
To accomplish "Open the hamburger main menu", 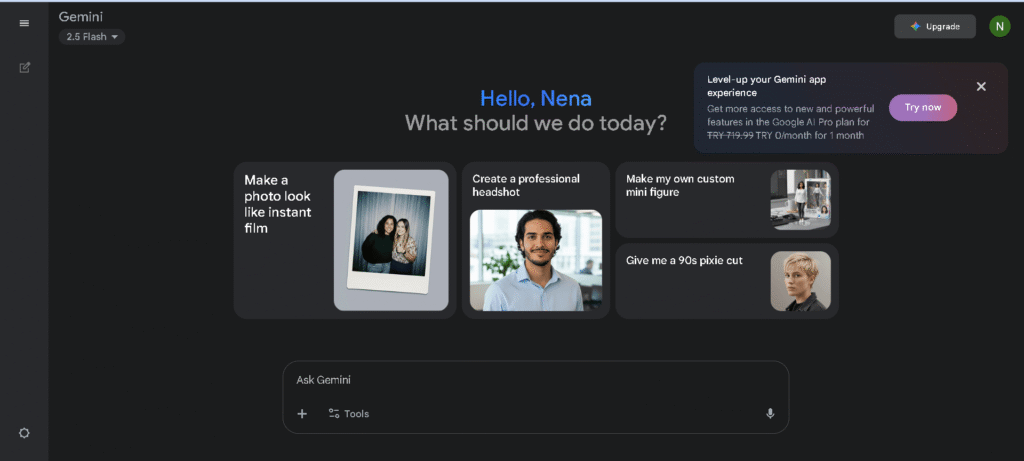I will tap(24, 23).
